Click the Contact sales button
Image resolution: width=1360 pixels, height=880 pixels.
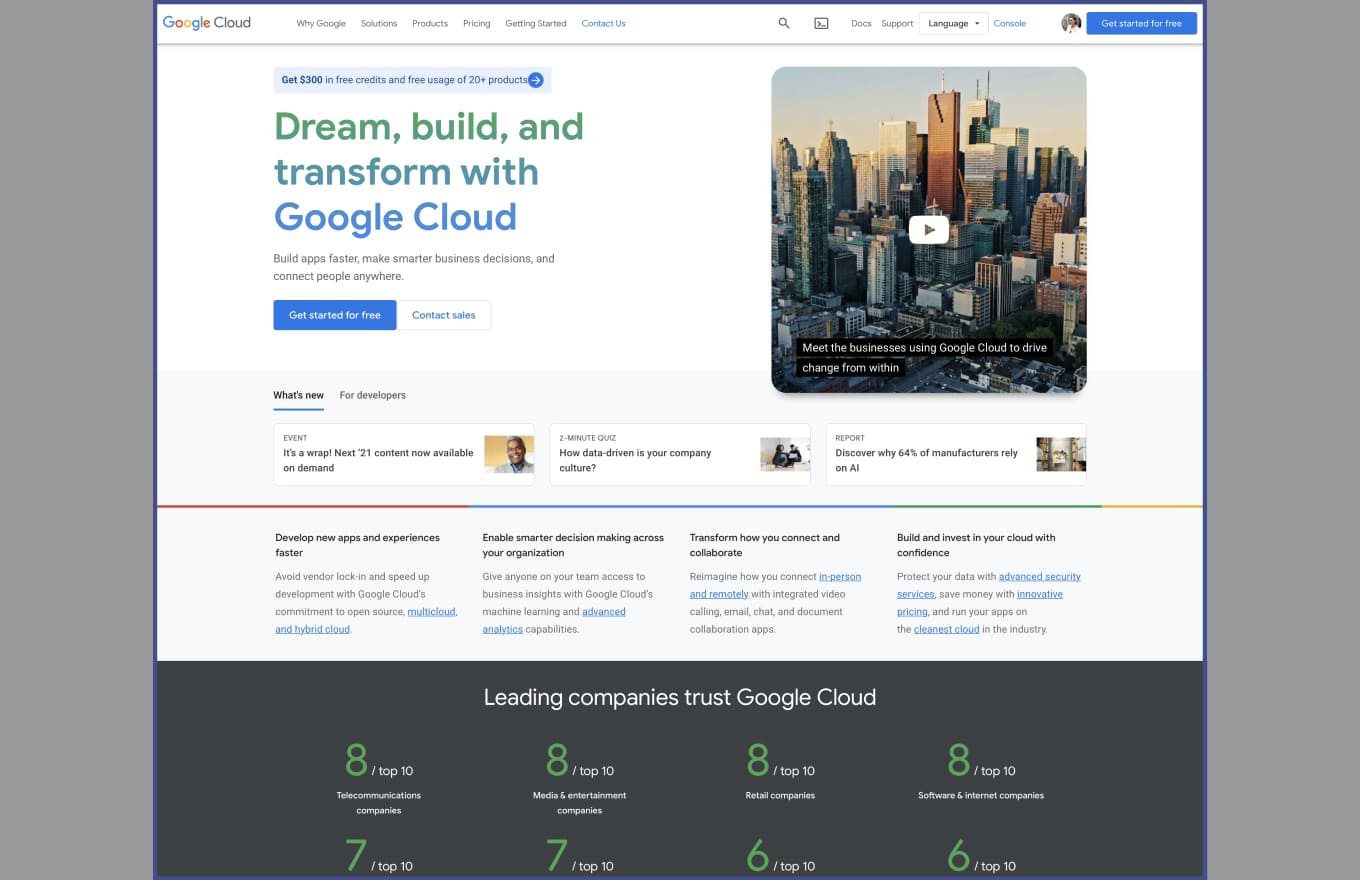point(444,315)
